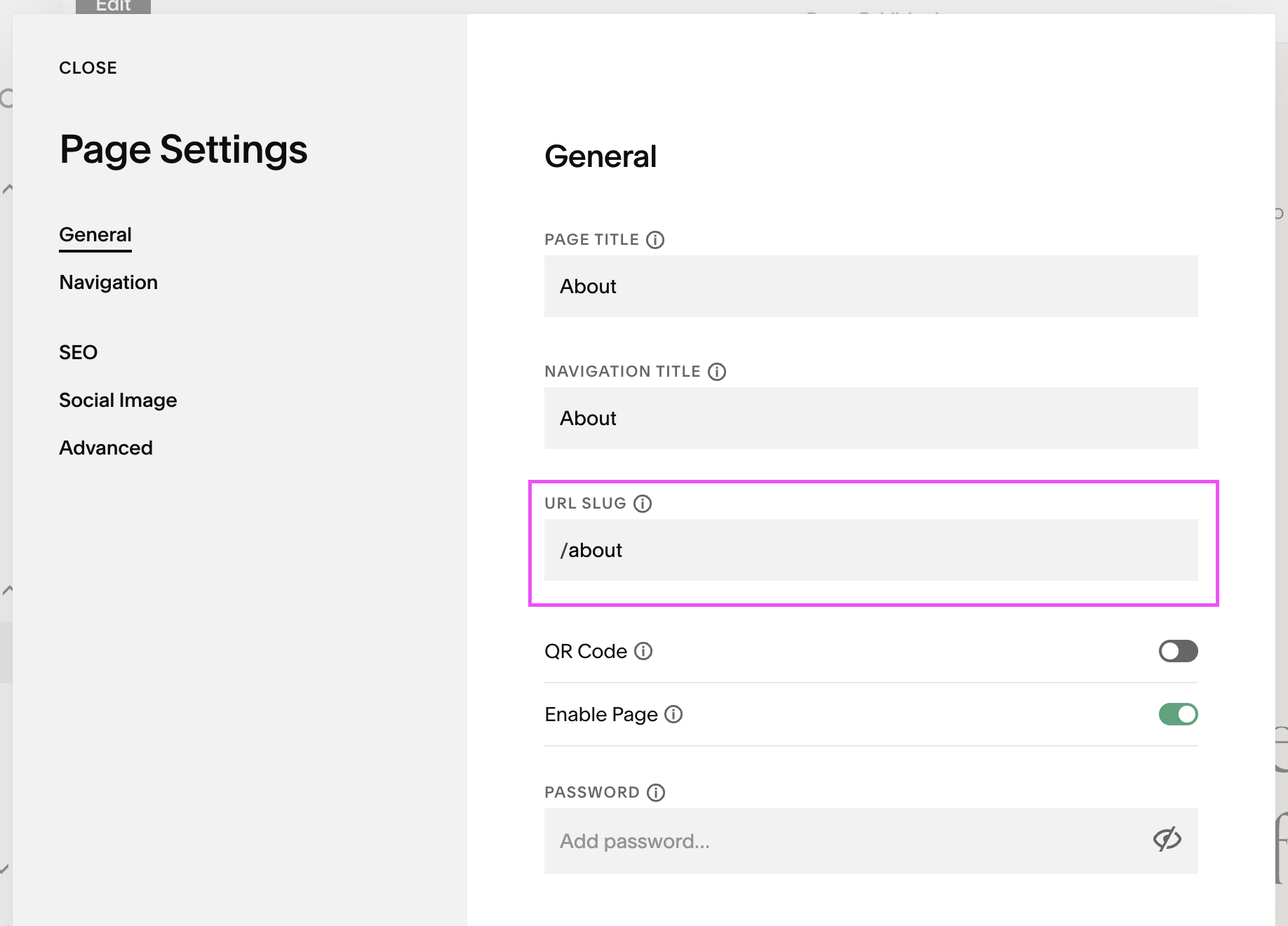
Task: Click the PAGE TITLE label
Action: [591, 240]
